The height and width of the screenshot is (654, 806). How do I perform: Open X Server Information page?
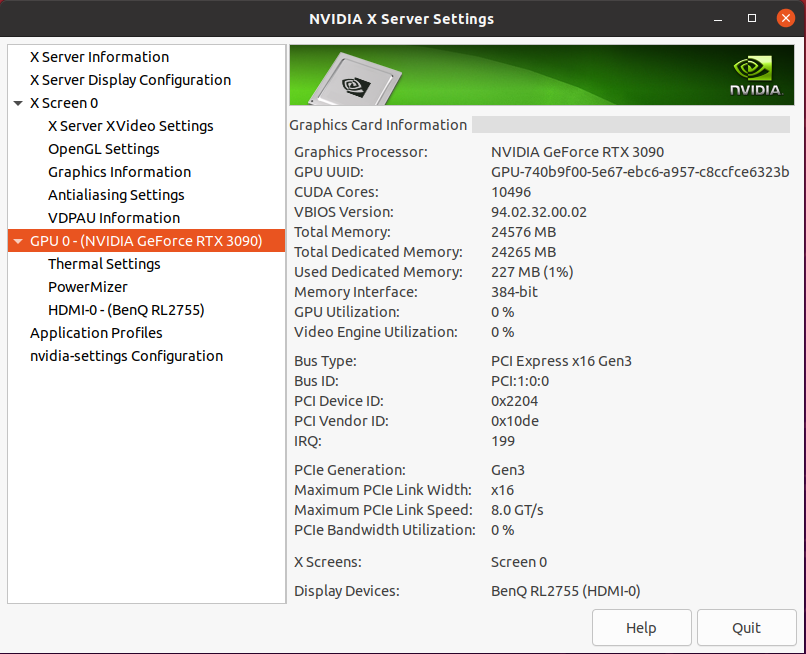[99, 57]
